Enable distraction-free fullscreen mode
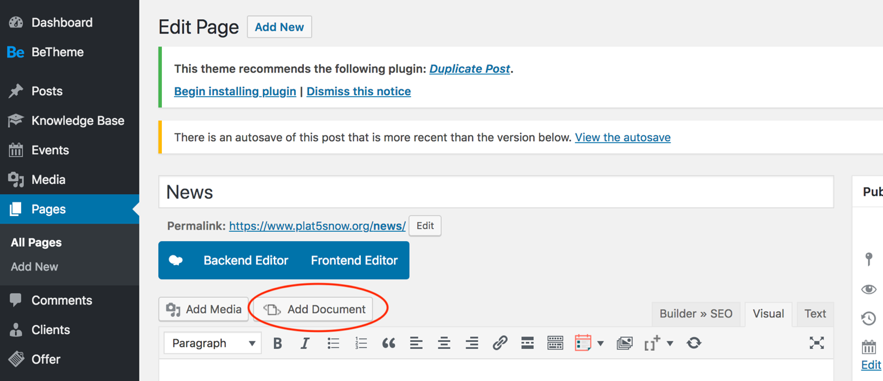This screenshot has height=381, width=883. 817,343
